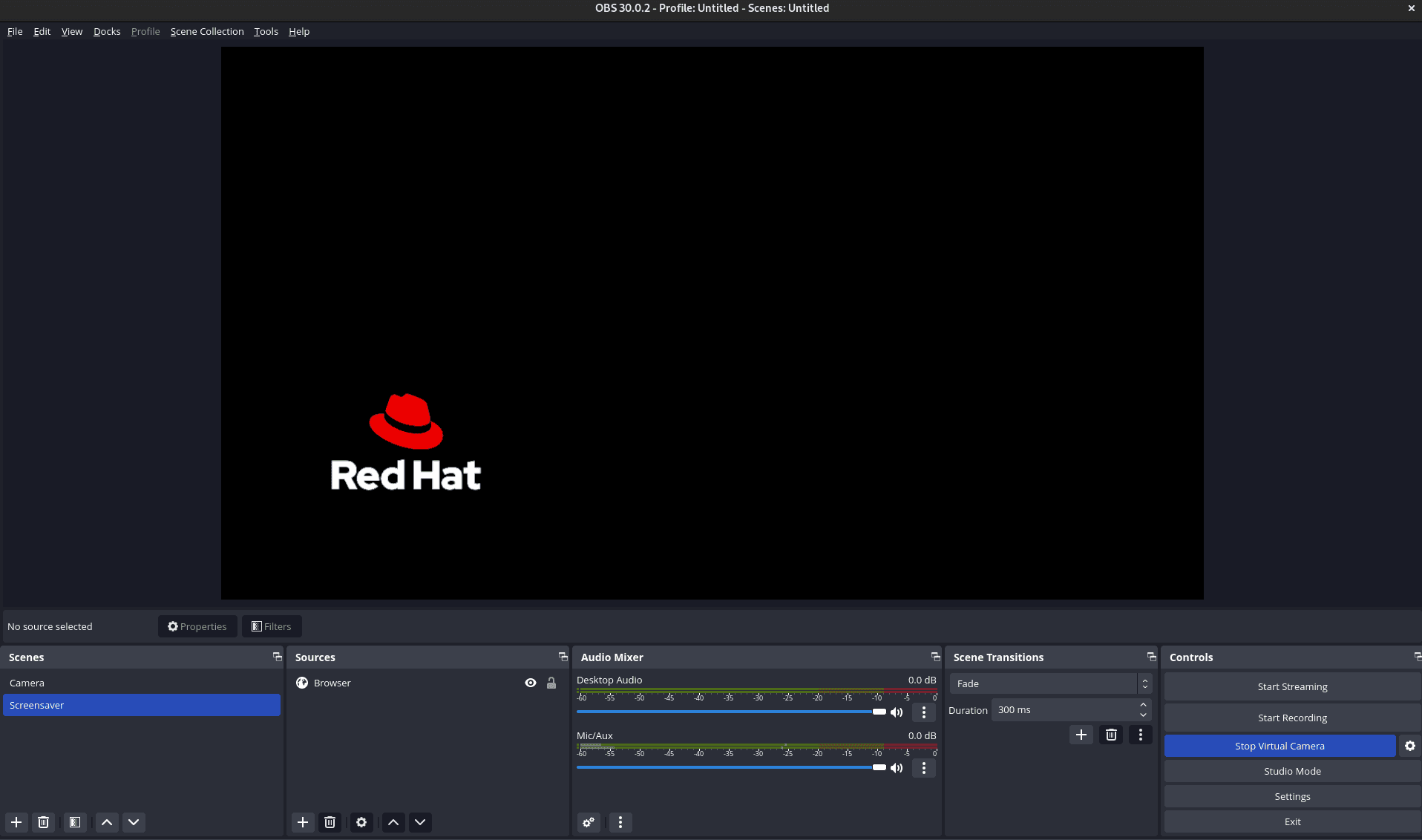
Task: Decrease transition duration with down stepper
Action: tap(1143, 715)
